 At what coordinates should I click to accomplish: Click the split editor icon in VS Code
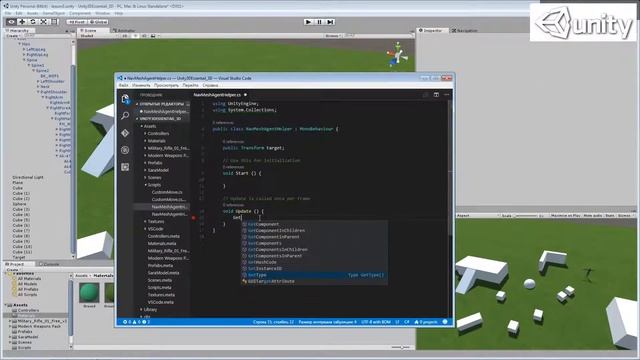pyautogui.click(x=436, y=95)
